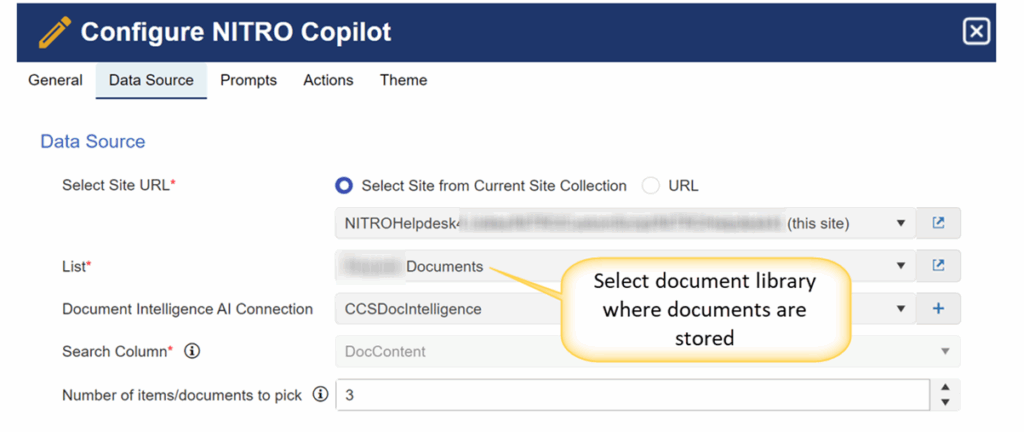This screenshot has width=1024, height=432.
Task: Increase number of documents to pick
Action: click(x=945, y=388)
